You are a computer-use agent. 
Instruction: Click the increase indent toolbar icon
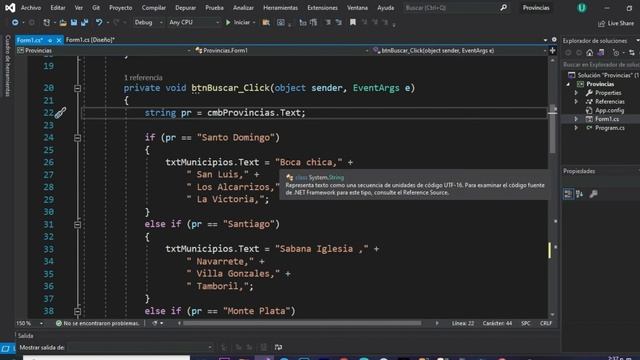tap(338, 22)
